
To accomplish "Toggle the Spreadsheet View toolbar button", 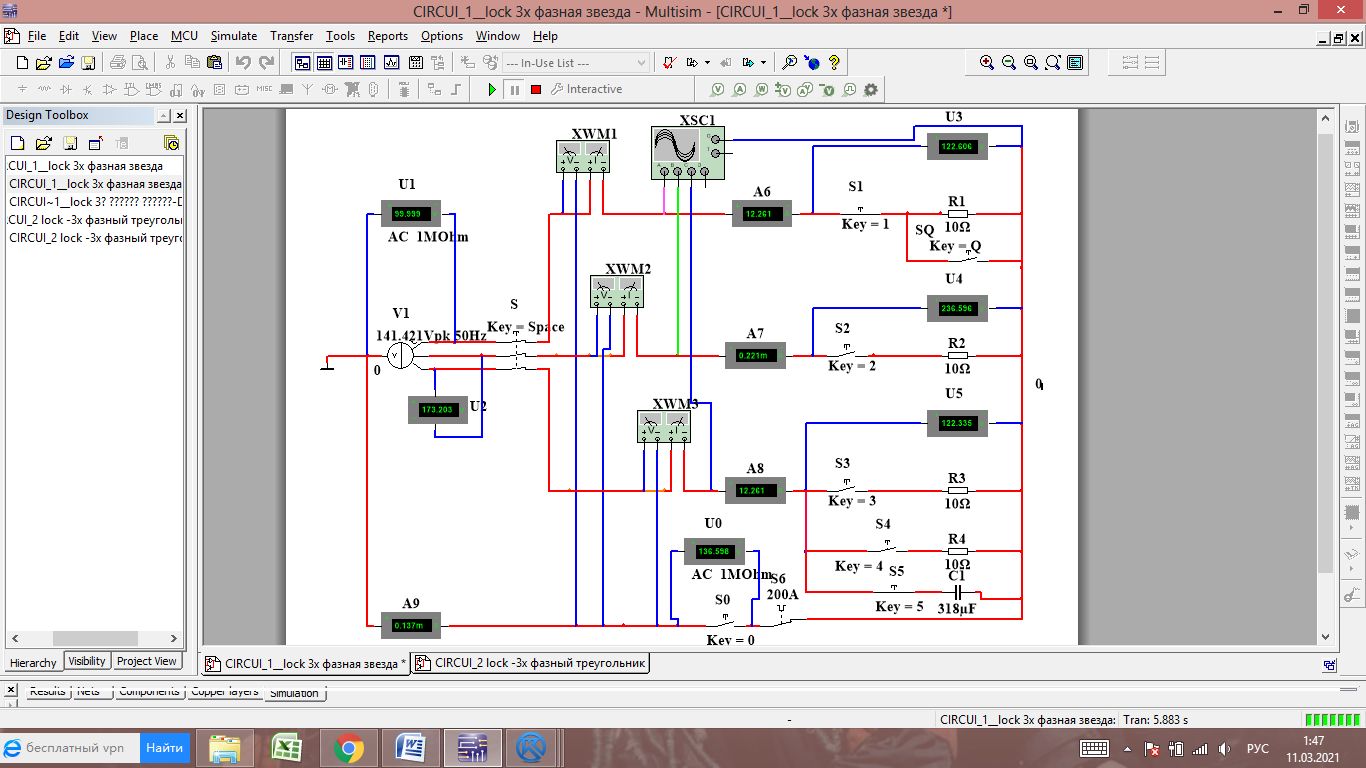I will tap(324, 63).
